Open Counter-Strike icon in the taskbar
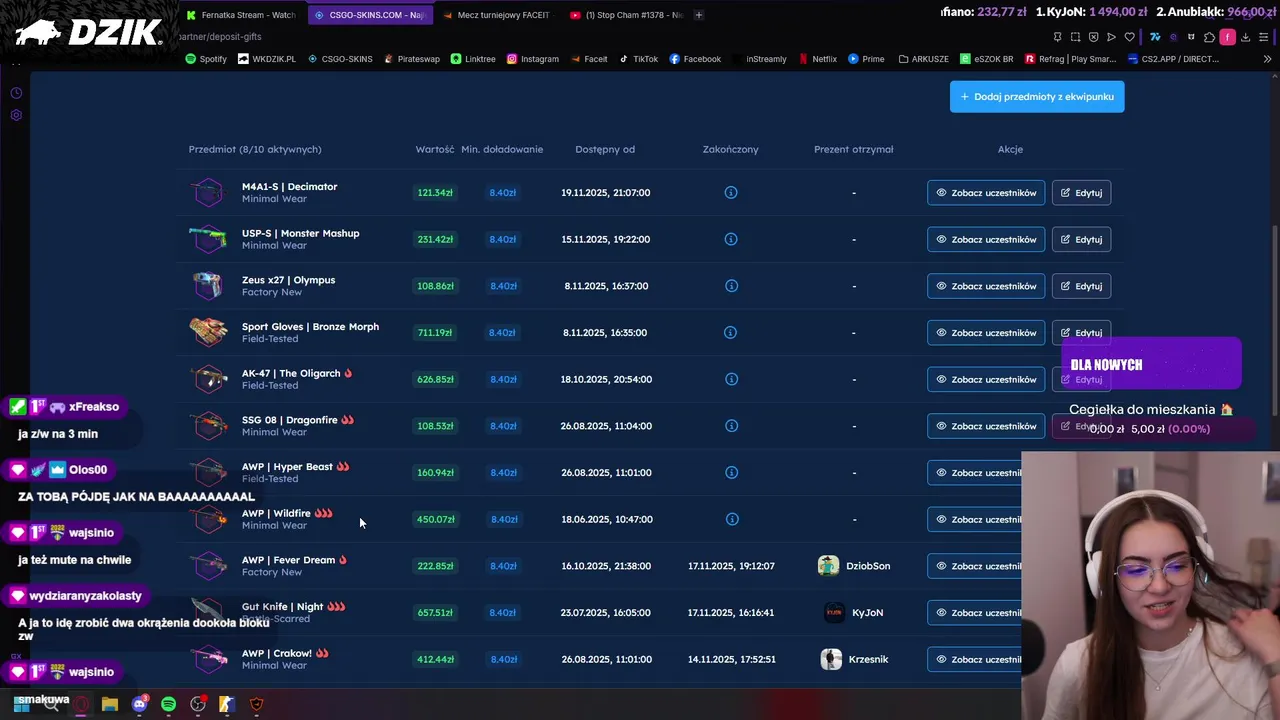 (x=227, y=704)
